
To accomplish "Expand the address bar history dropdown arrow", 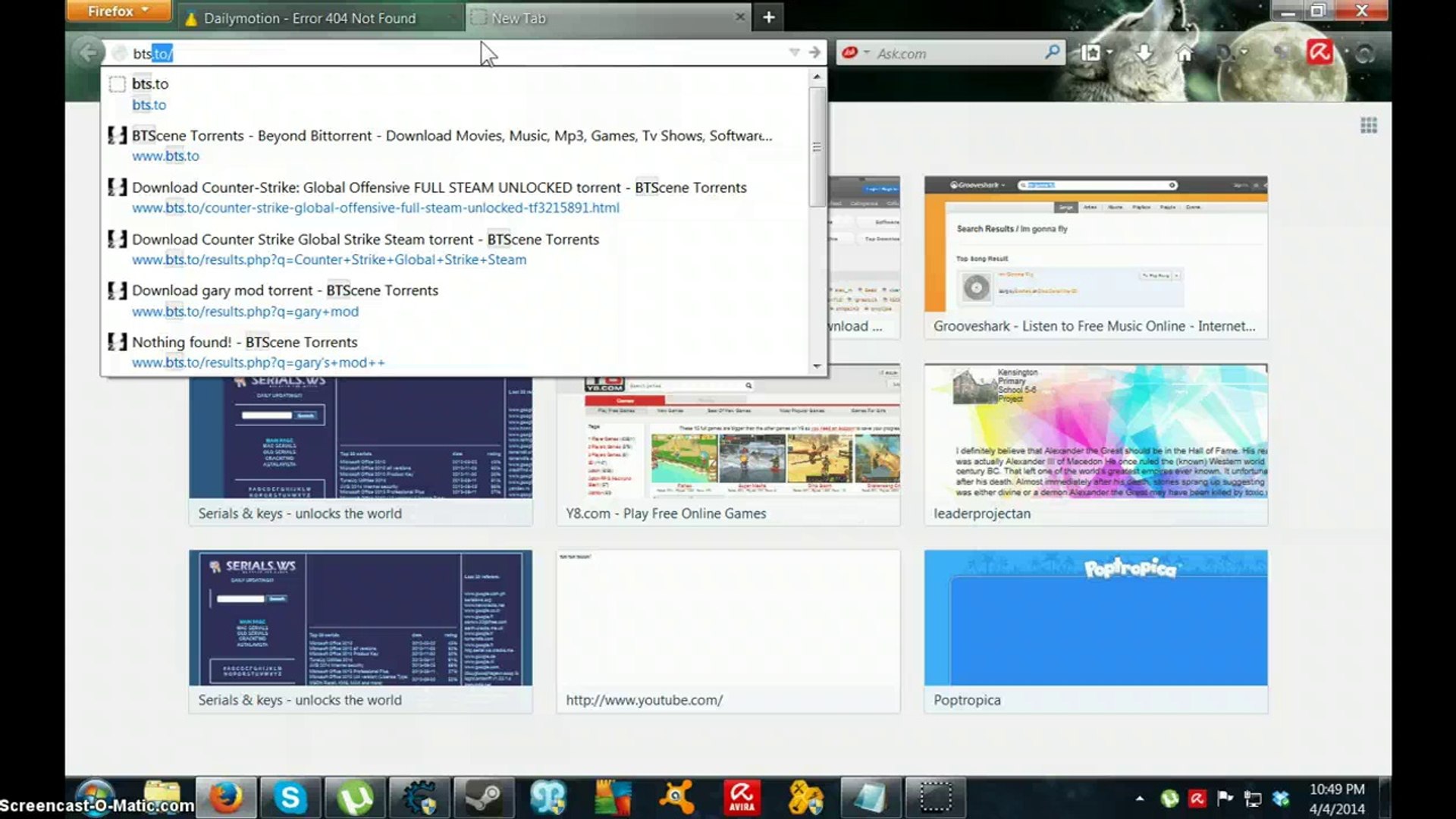I will [794, 52].
